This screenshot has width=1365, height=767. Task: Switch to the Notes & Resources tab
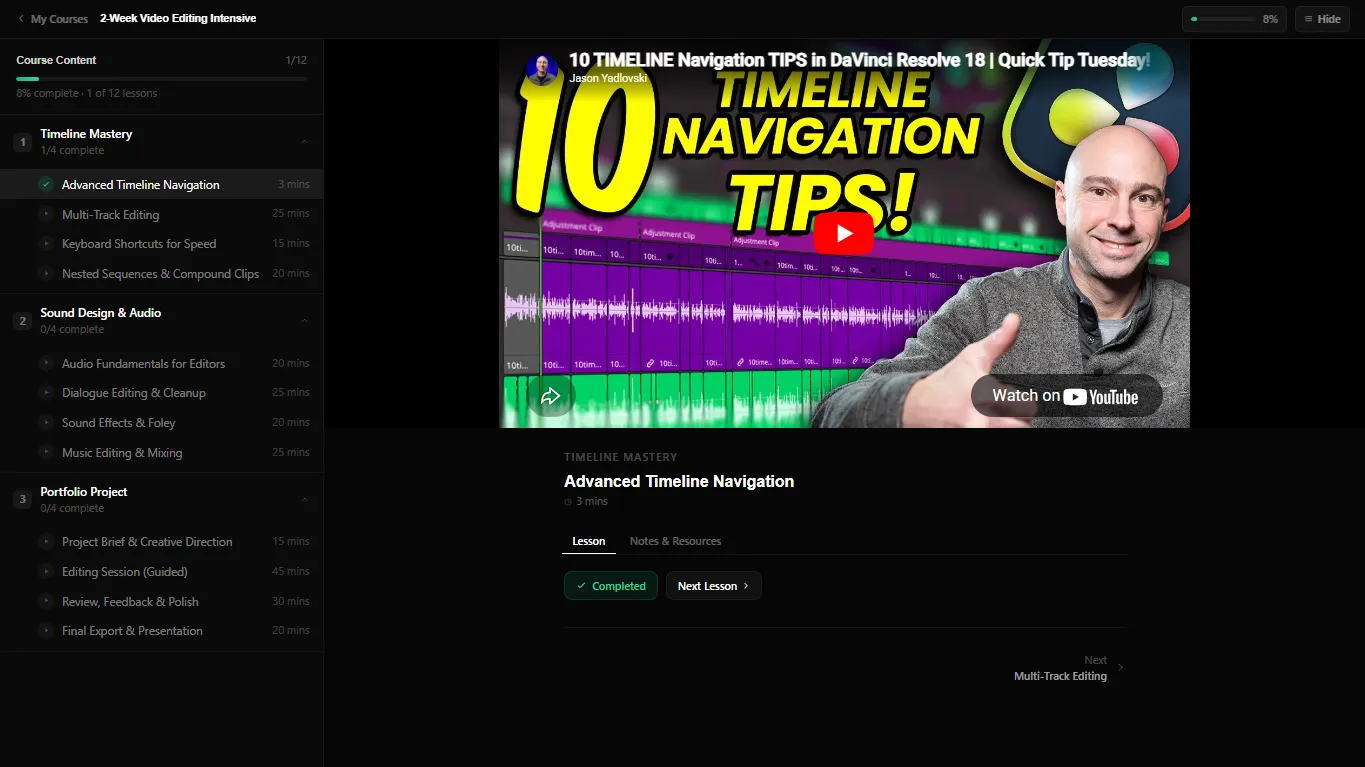675,541
